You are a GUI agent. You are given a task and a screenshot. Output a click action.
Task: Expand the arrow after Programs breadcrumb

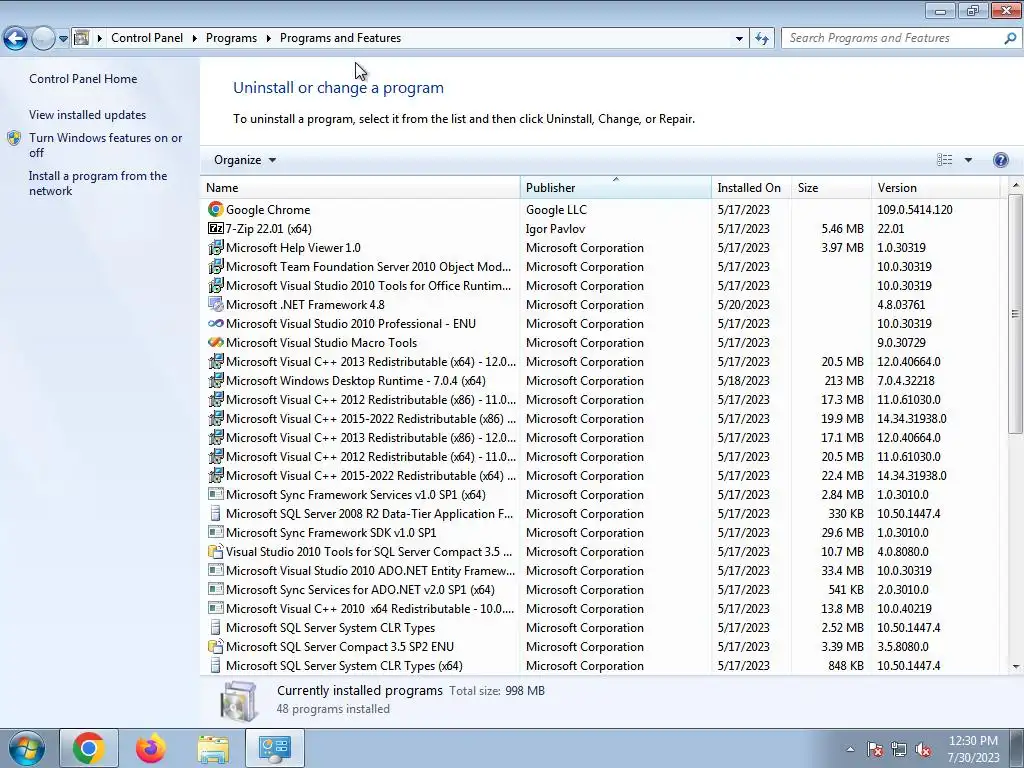268,38
